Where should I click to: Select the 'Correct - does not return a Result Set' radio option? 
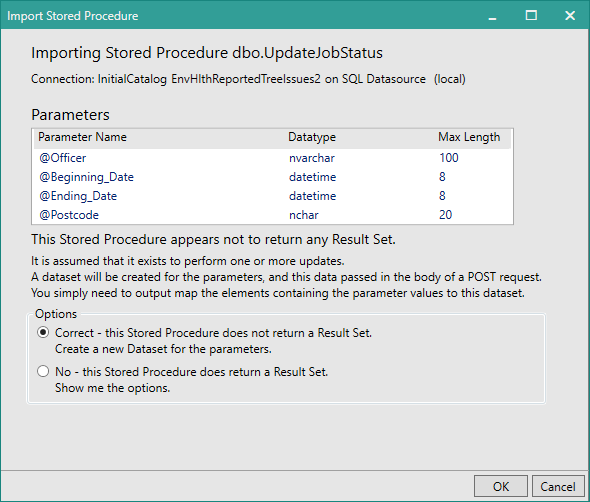[43, 333]
